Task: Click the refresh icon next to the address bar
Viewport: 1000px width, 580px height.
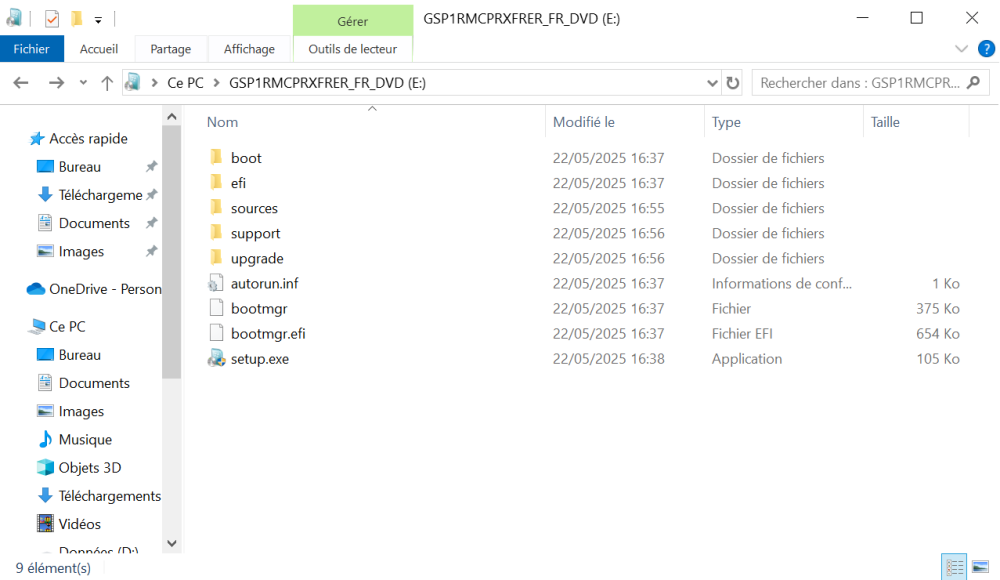Action: pyautogui.click(x=733, y=82)
